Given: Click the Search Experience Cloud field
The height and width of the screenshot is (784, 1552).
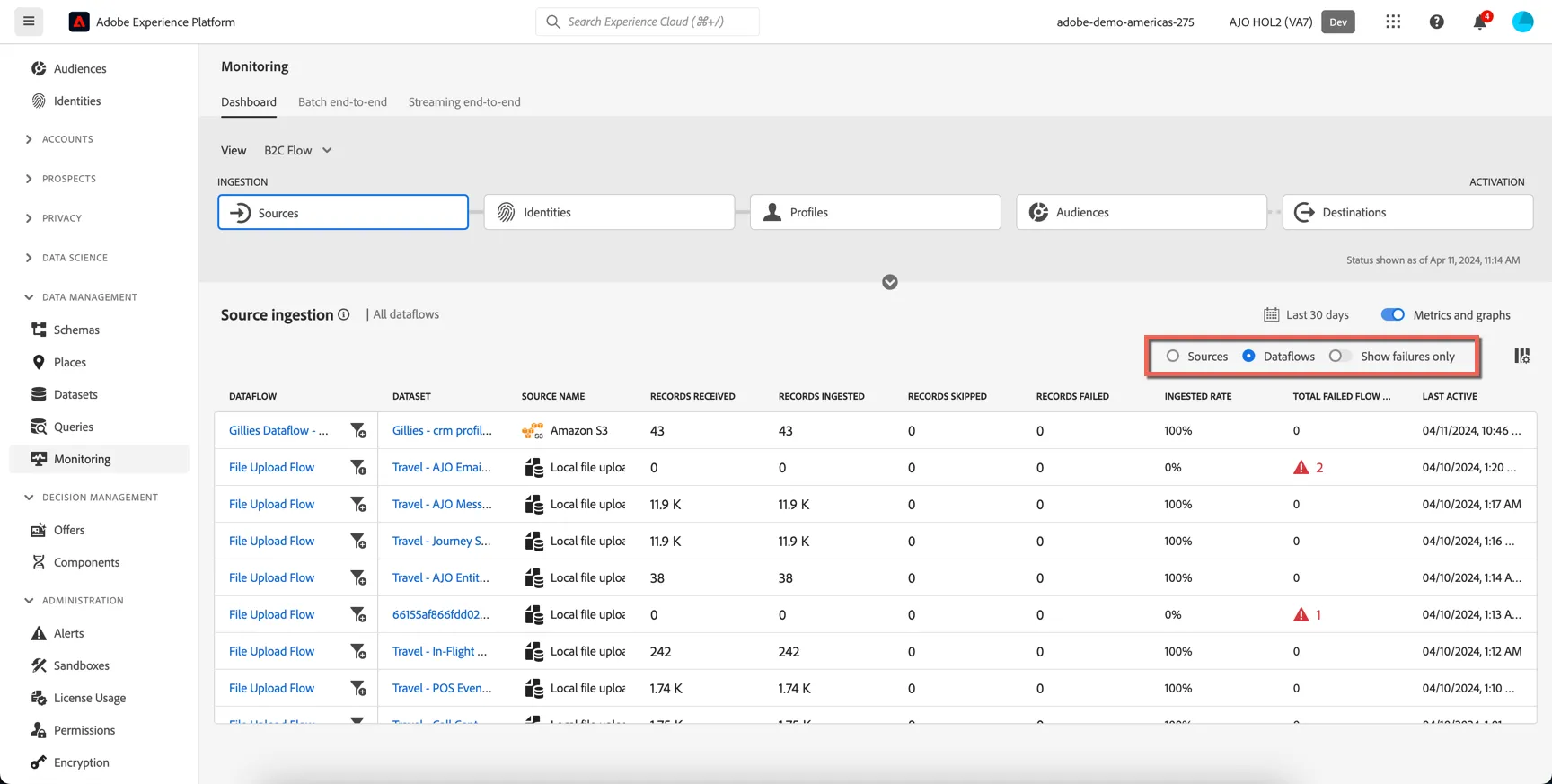Looking at the screenshot, I should click(x=648, y=22).
